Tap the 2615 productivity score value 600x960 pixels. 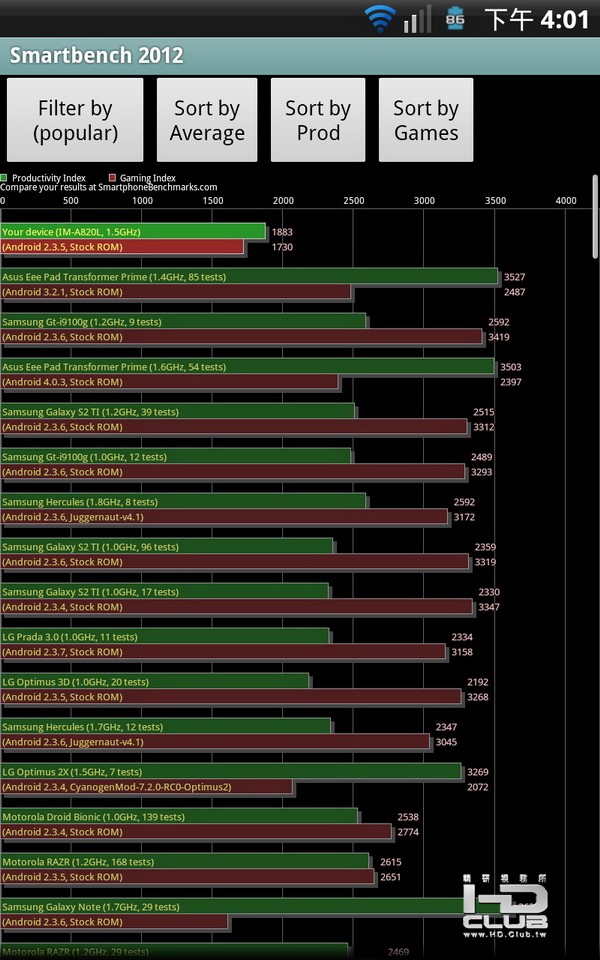[391, 862]
